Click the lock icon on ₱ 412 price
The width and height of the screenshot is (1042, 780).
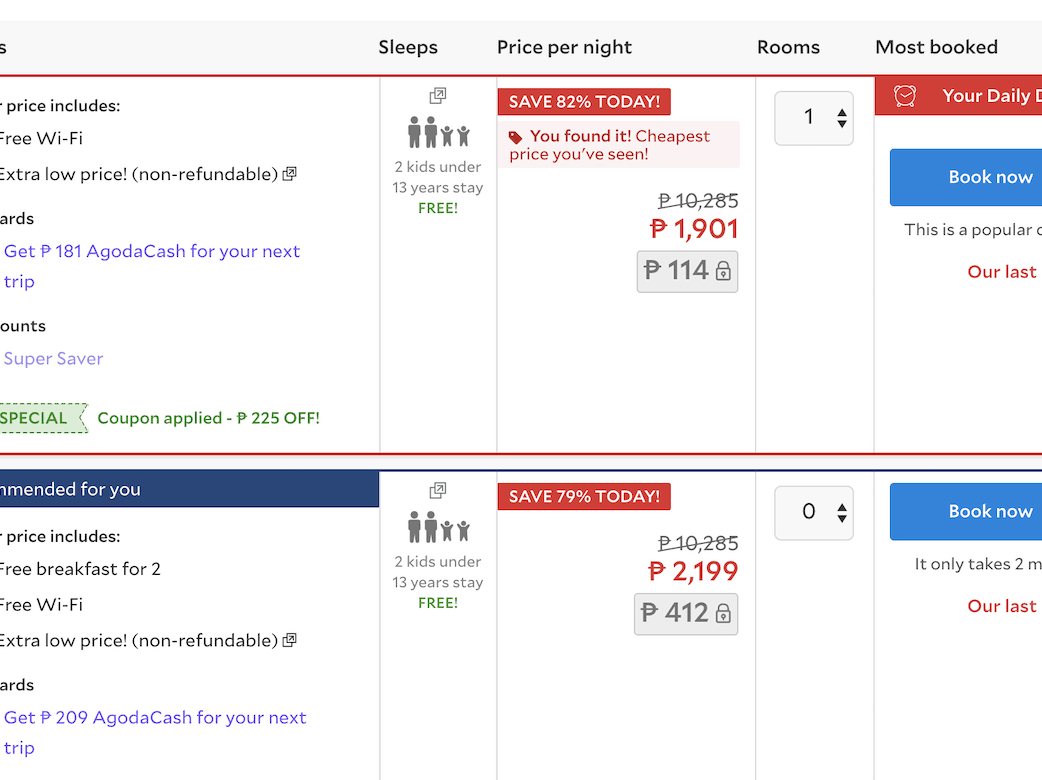tap(723, 613)
